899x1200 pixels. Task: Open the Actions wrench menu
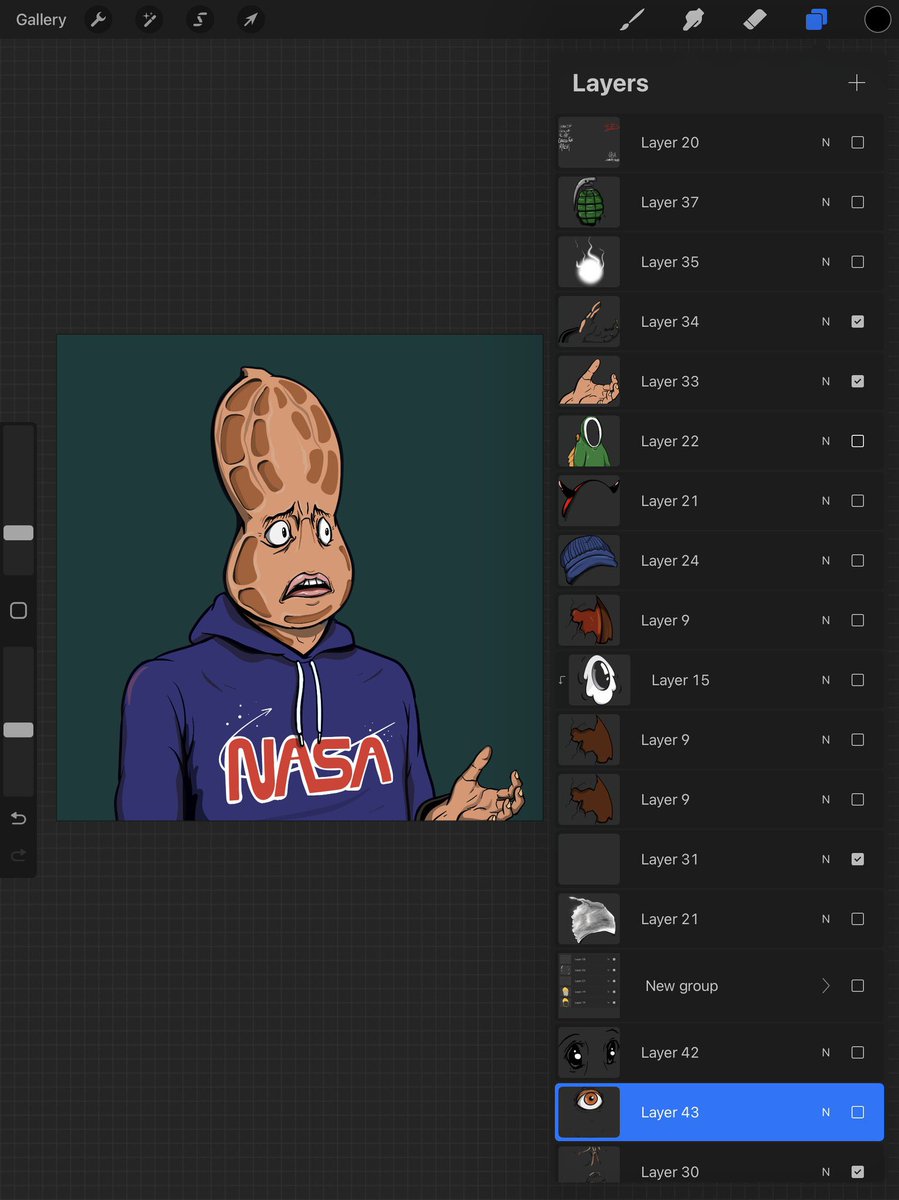(98, 19)
